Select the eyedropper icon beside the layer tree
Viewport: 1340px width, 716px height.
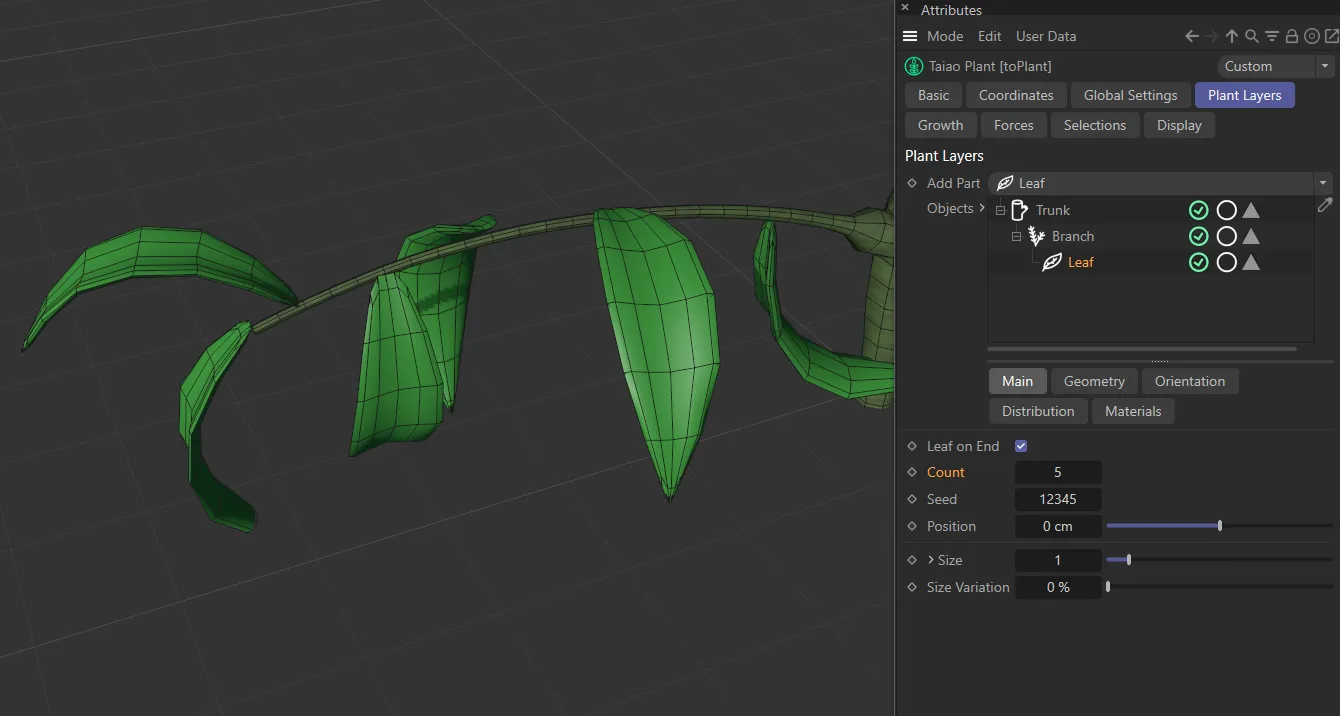(x=1325, y=205)
